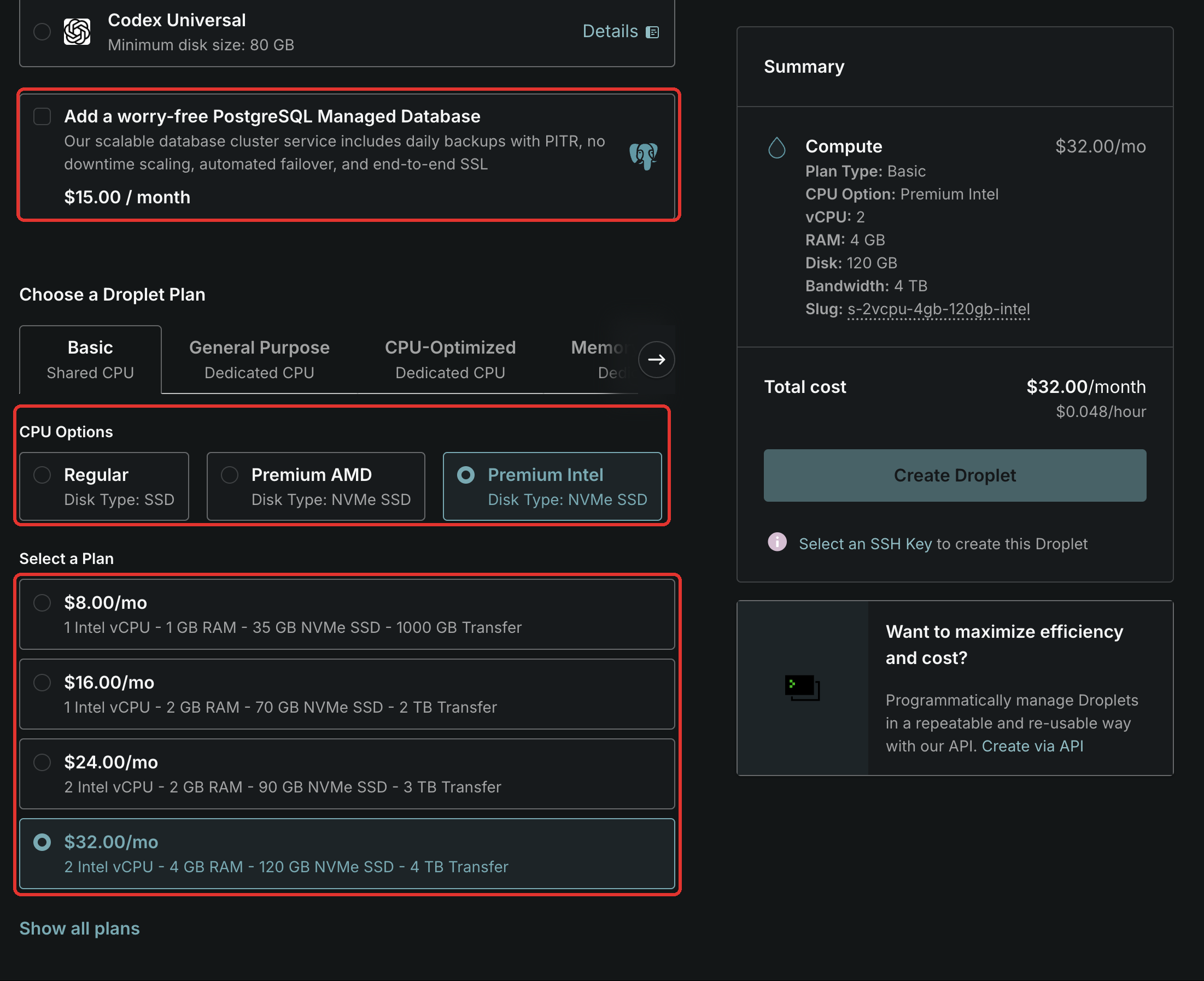Click the slug s-2vcpu-4gb-120gb-intel
This screenshot has width=1204, height=981.
[x=938, y=309]
